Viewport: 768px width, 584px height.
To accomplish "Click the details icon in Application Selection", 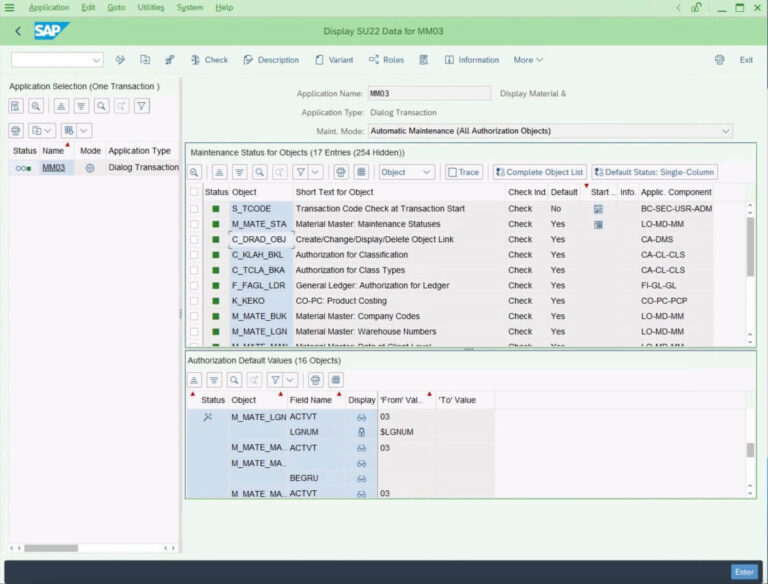I will (16, 106).
